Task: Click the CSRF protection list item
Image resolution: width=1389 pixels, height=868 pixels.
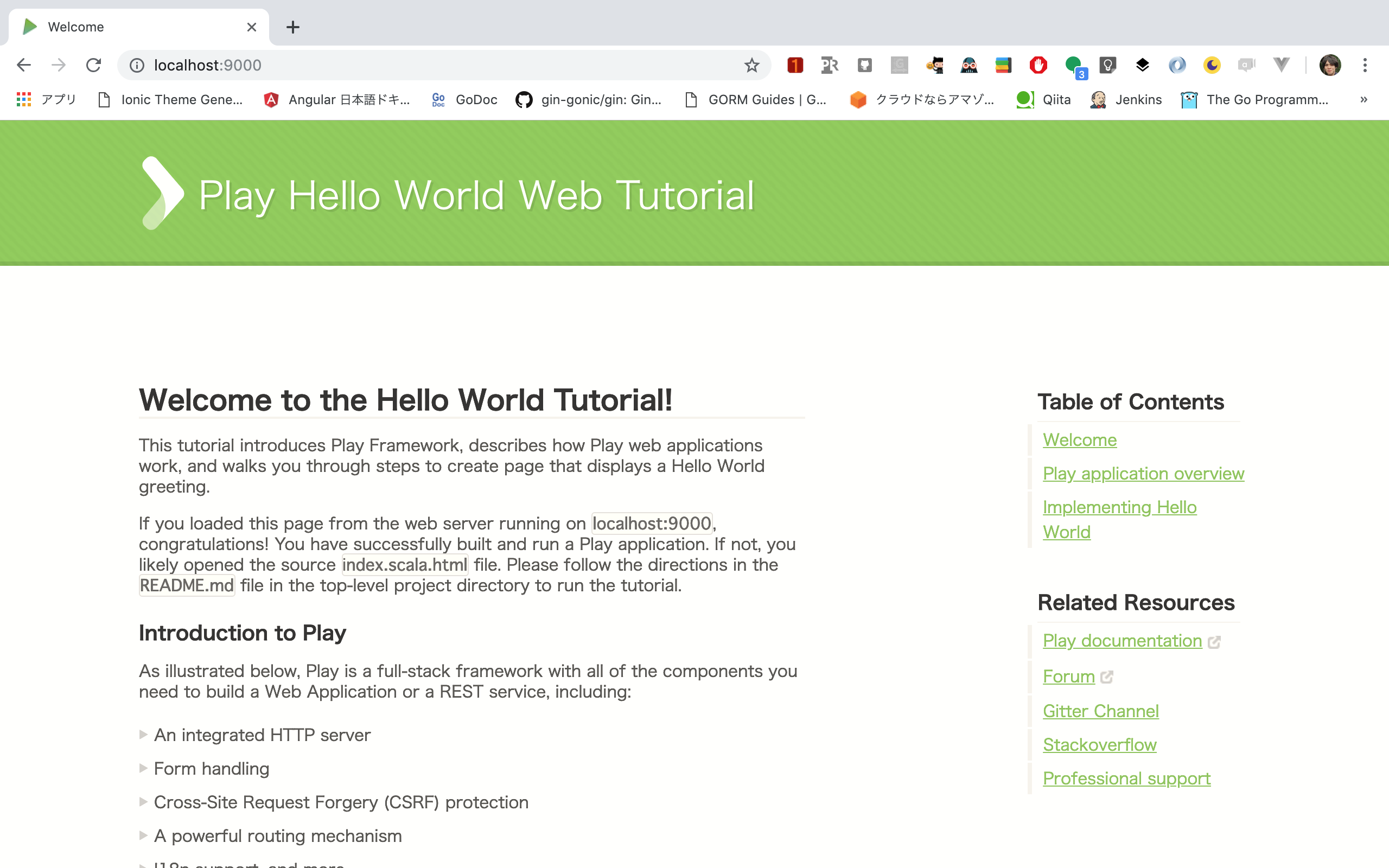Action: tap(341, 802)
